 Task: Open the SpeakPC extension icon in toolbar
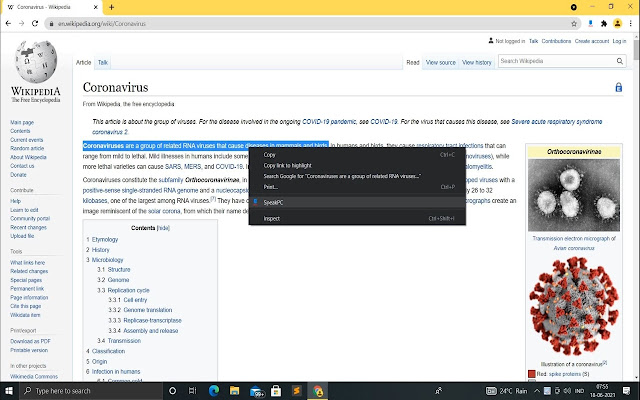point(590,24)
